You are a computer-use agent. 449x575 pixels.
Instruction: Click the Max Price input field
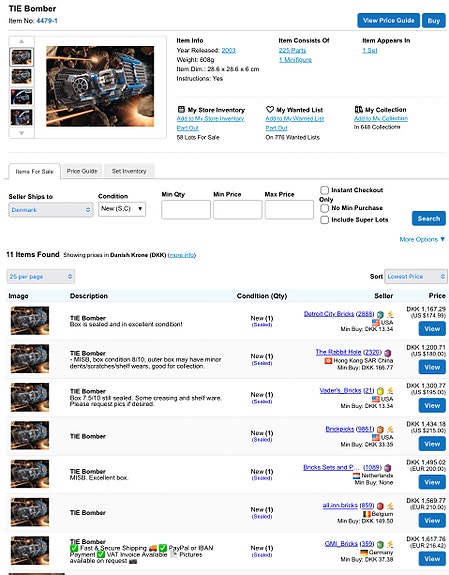tap(289, 210)
